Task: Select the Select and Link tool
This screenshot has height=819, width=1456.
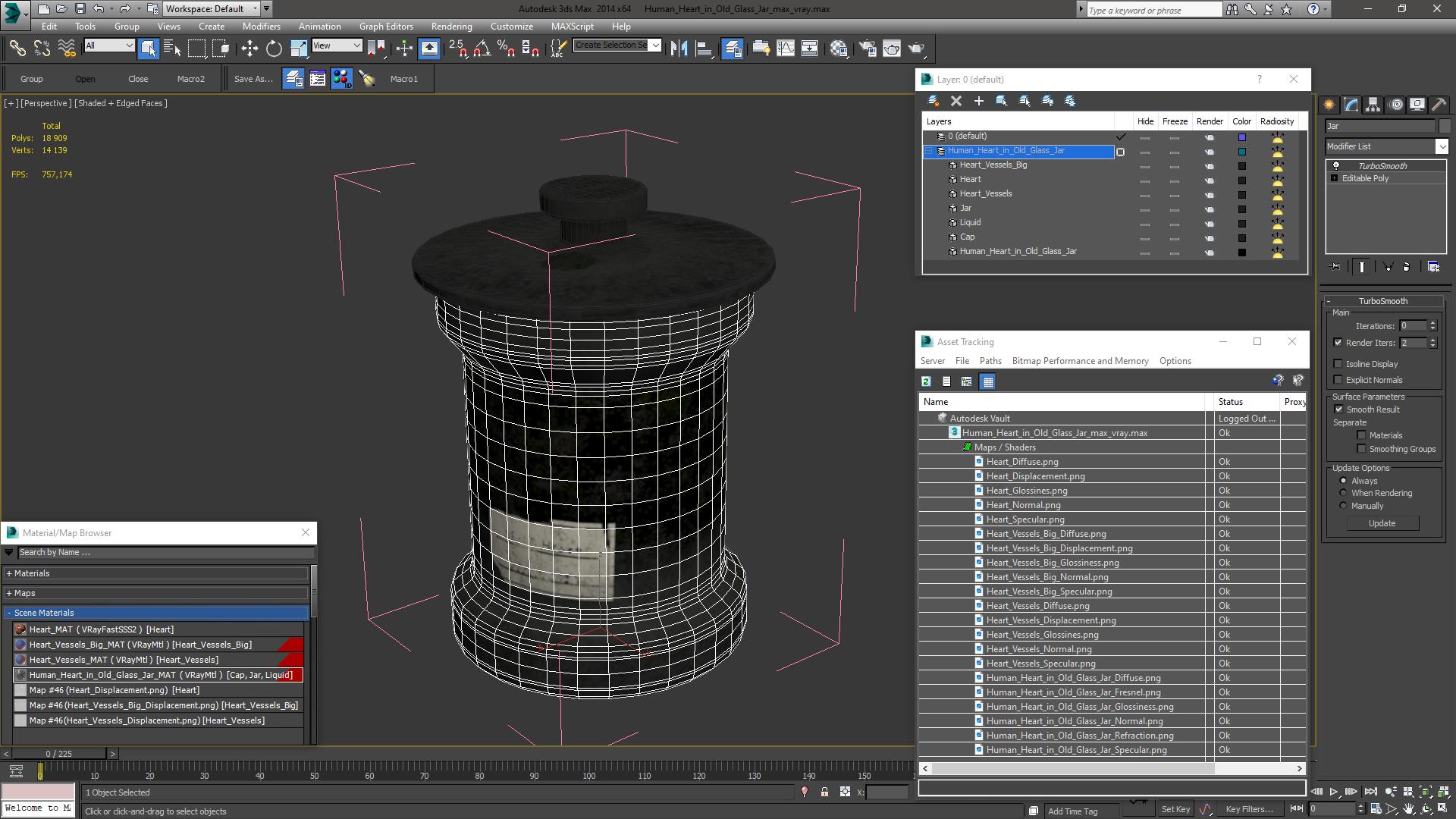Action: [x=17, y=49]
